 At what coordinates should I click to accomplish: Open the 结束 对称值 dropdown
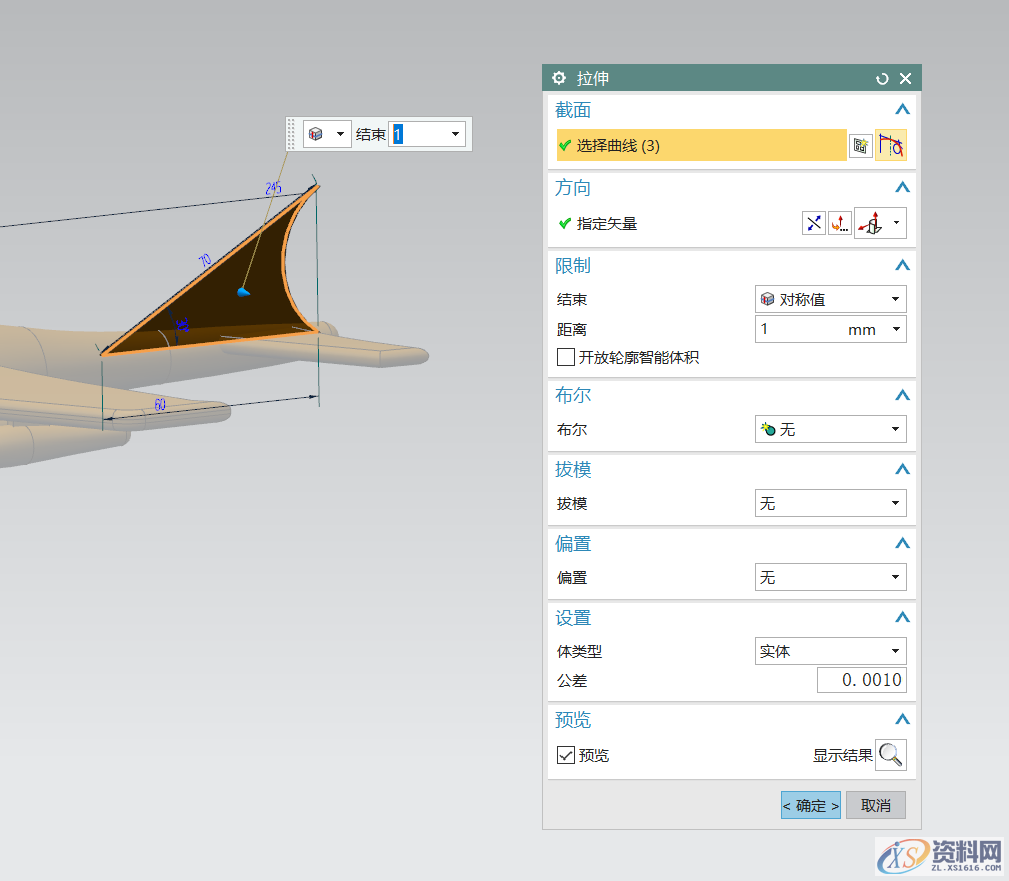click(830, 299)
